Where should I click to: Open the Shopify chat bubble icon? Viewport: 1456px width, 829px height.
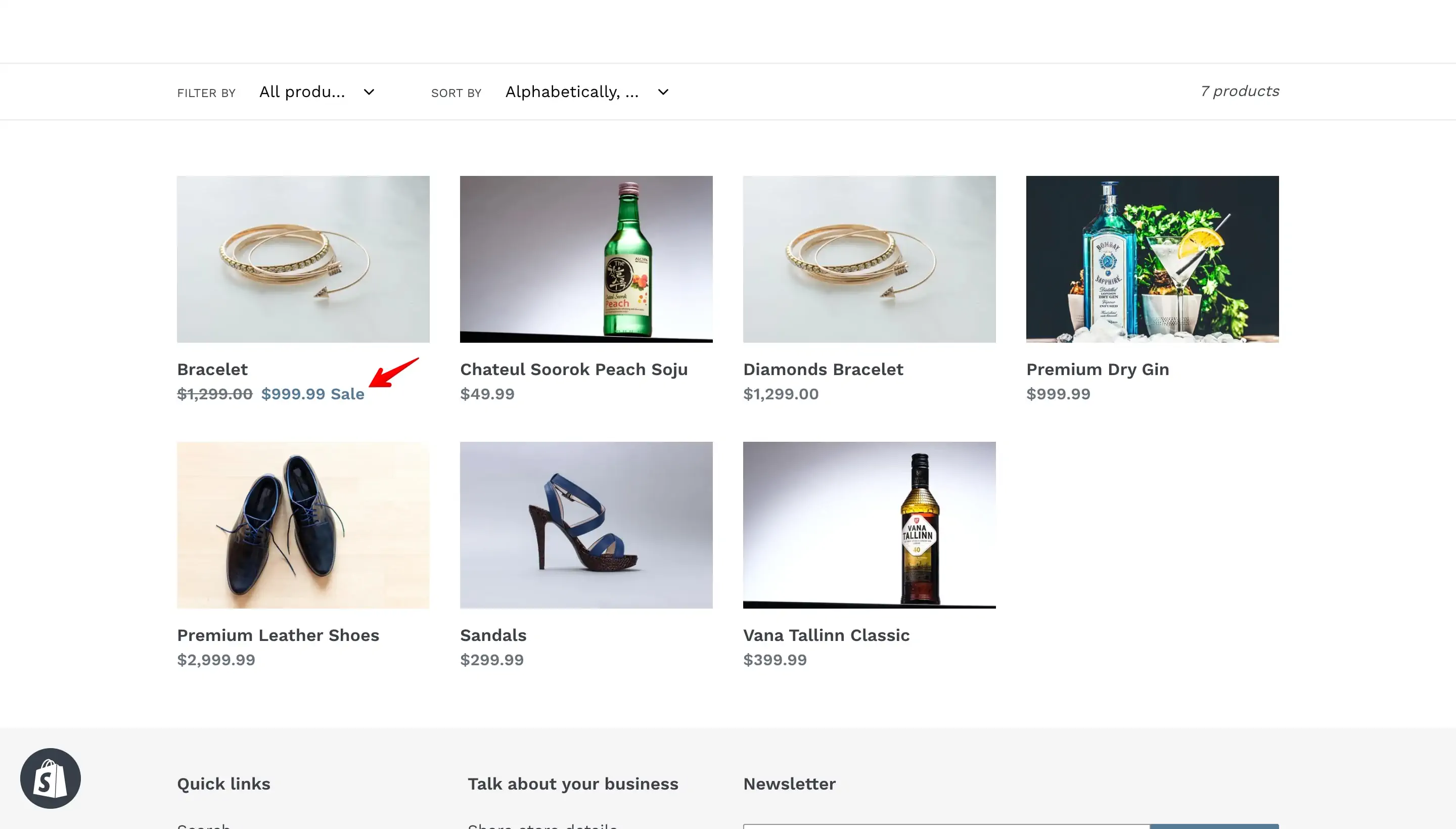click(x=50, y=778)
